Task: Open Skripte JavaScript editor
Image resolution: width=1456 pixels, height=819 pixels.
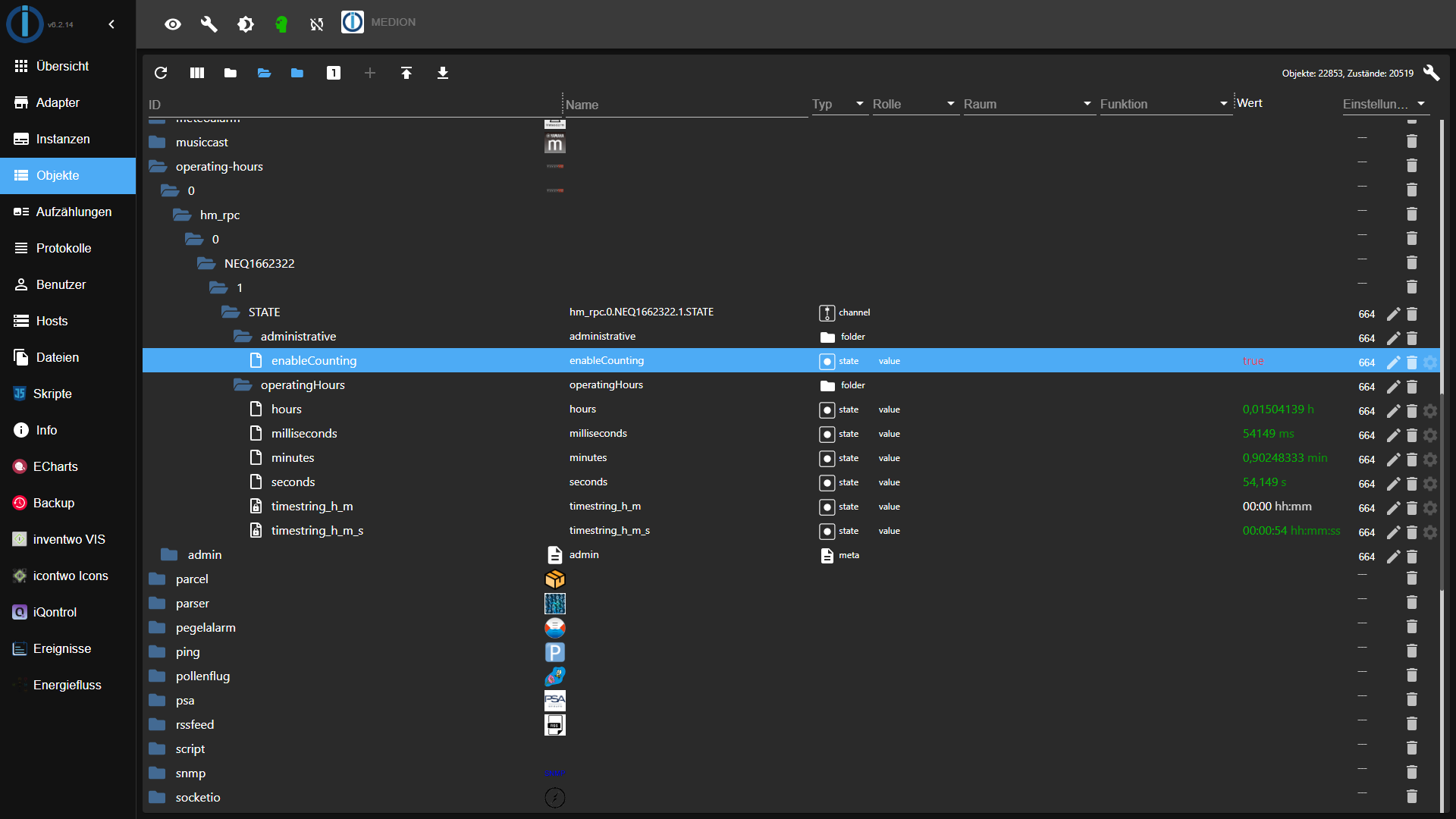Action: (x=68, y=394)
